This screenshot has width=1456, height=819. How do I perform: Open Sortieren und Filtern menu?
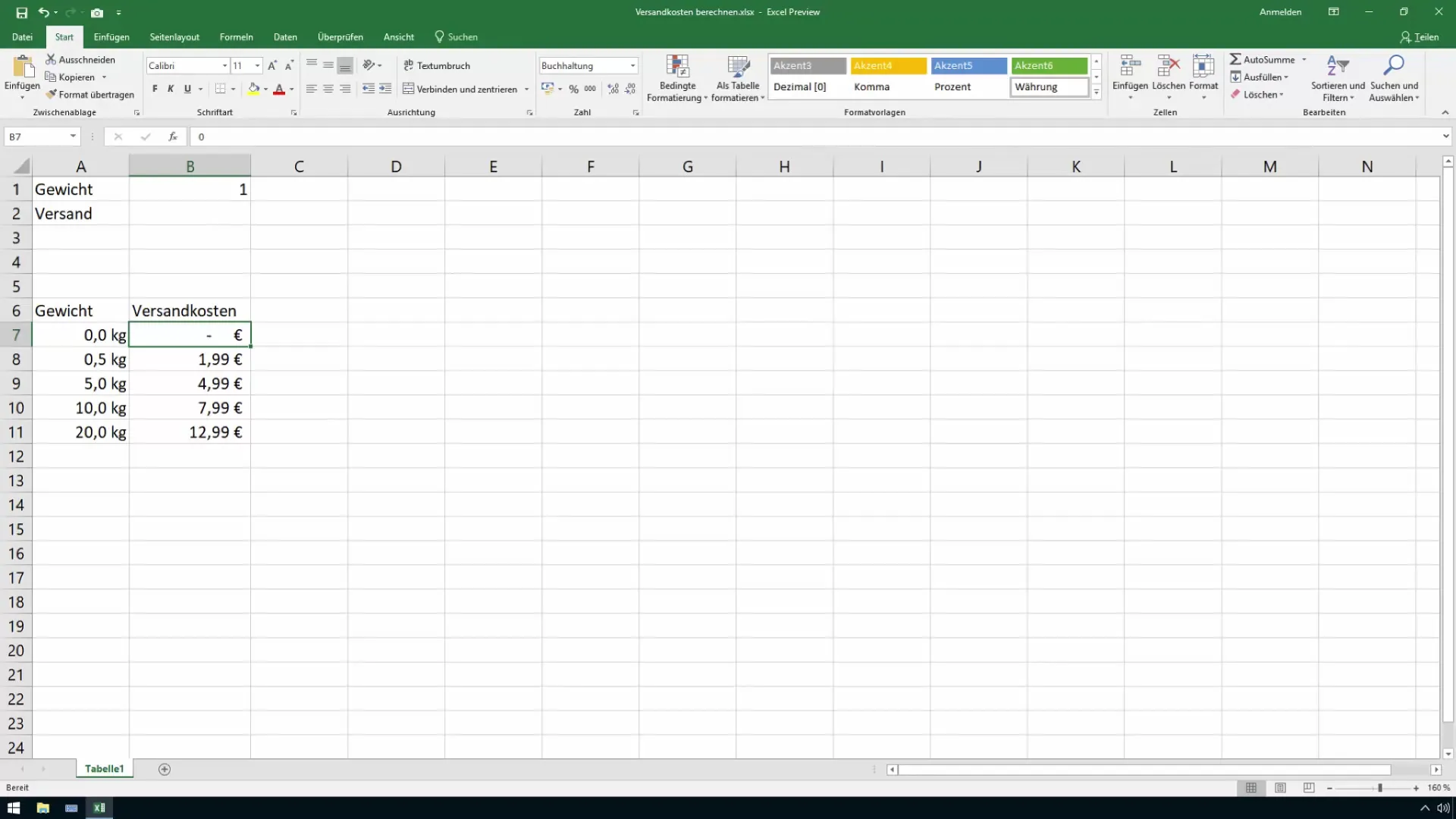(1338, 78)
